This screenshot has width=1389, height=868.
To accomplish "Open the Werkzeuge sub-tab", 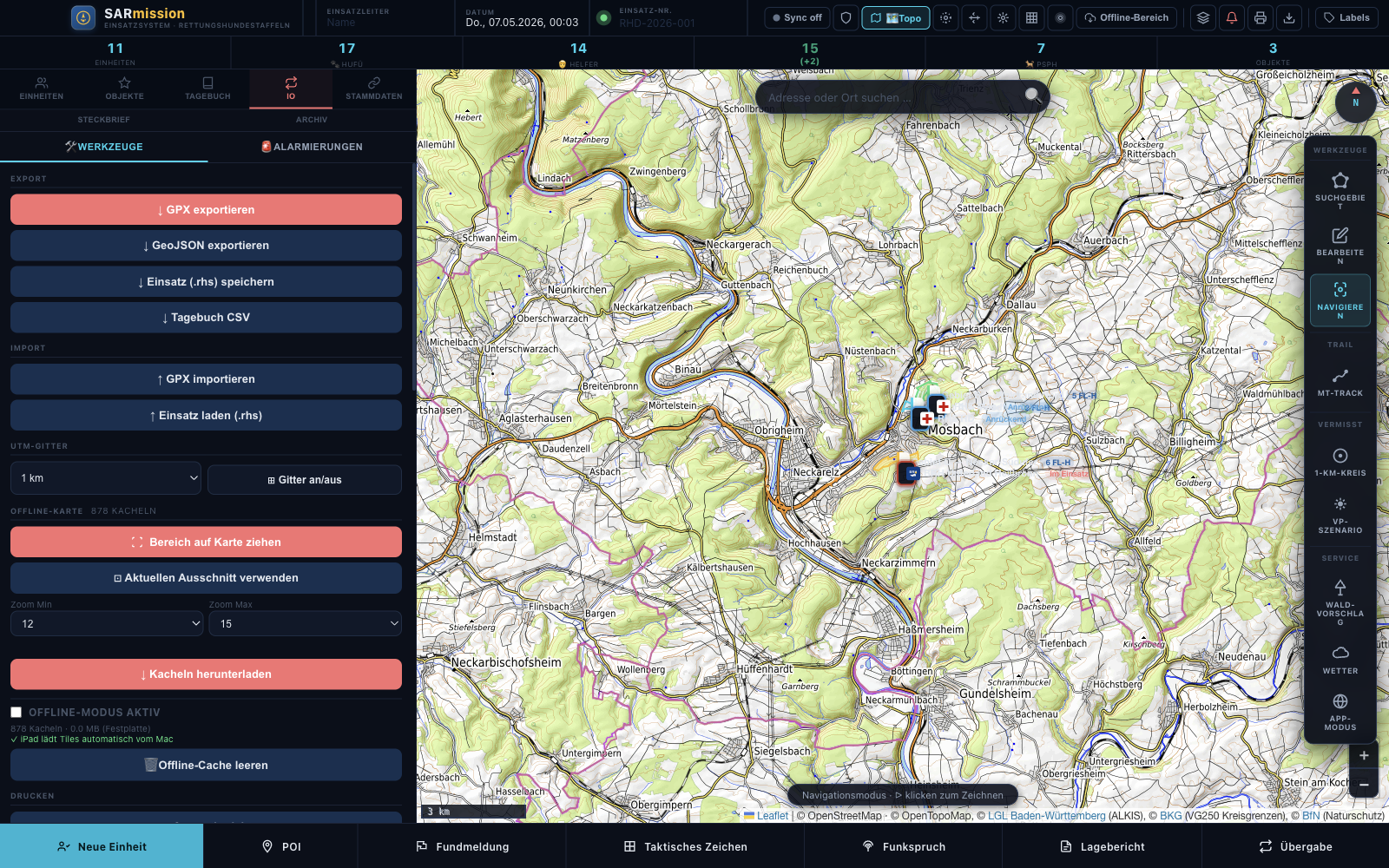I will click(104, 147).
